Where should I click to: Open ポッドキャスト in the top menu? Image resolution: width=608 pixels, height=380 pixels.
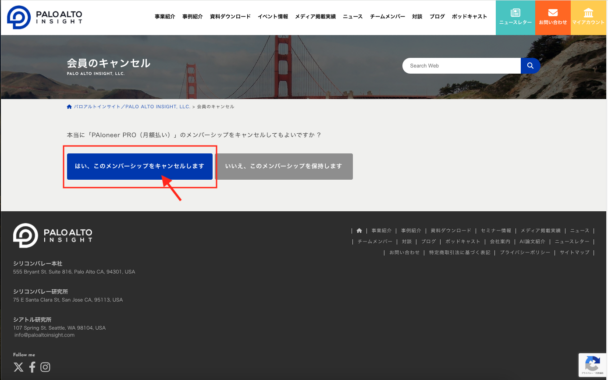(469, 17)
